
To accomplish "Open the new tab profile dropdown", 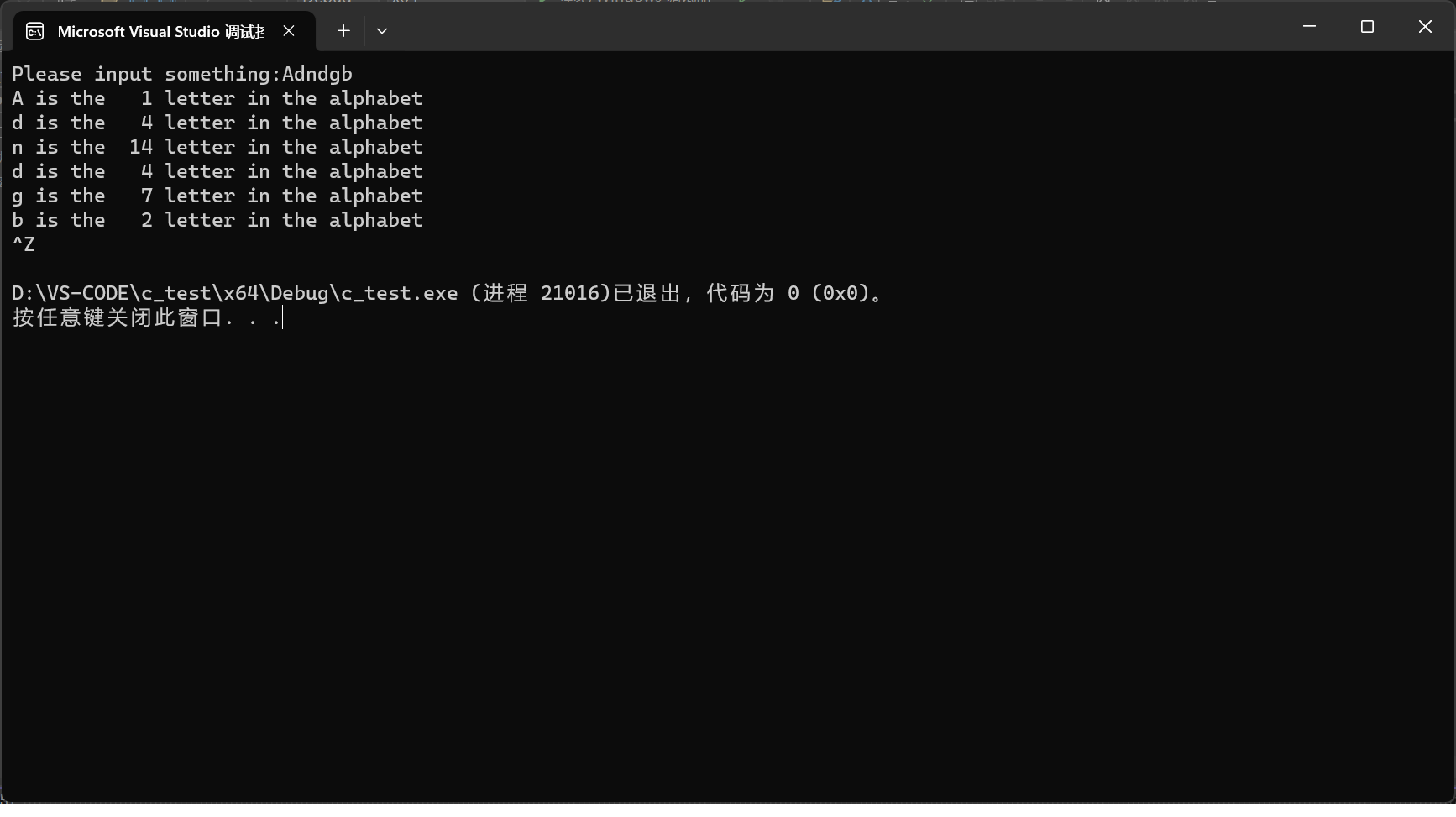I will coord(382,30).
